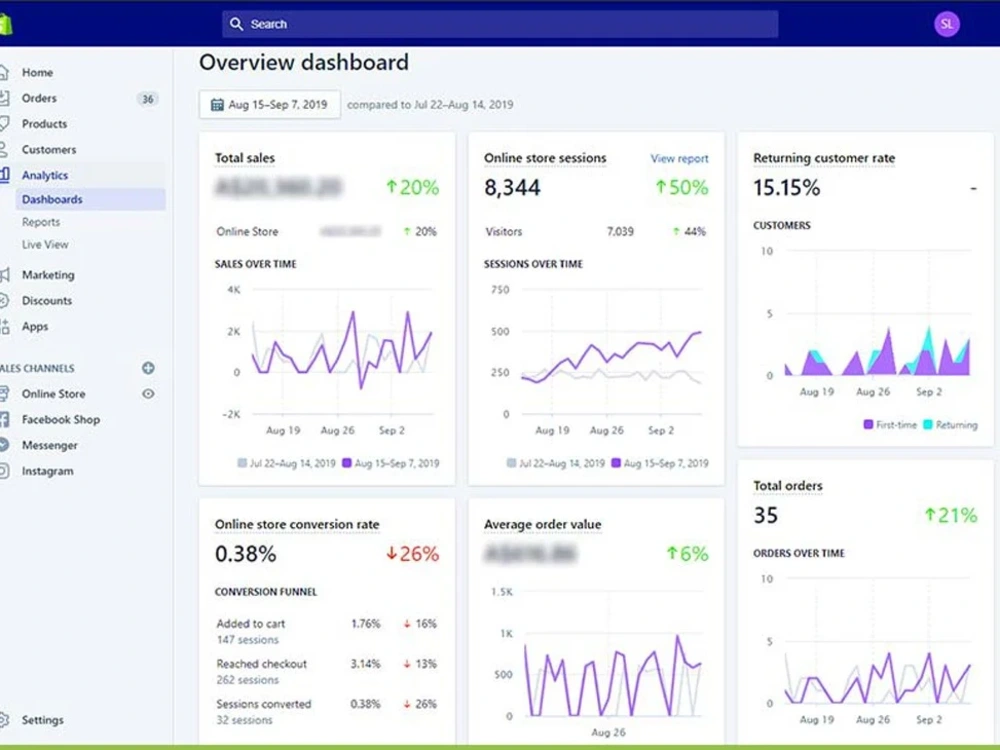Viewport: 1000px width, 750px height.
Task: Open the Online Store sales channel
Action: point(54,394)
